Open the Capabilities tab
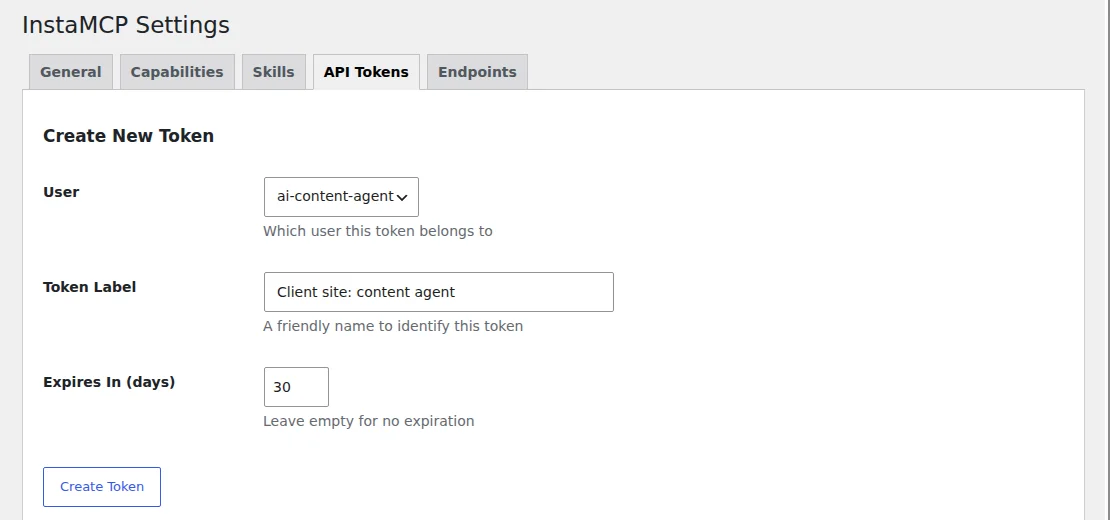This screenshot has width=1110, height=520. coord(177,72)
